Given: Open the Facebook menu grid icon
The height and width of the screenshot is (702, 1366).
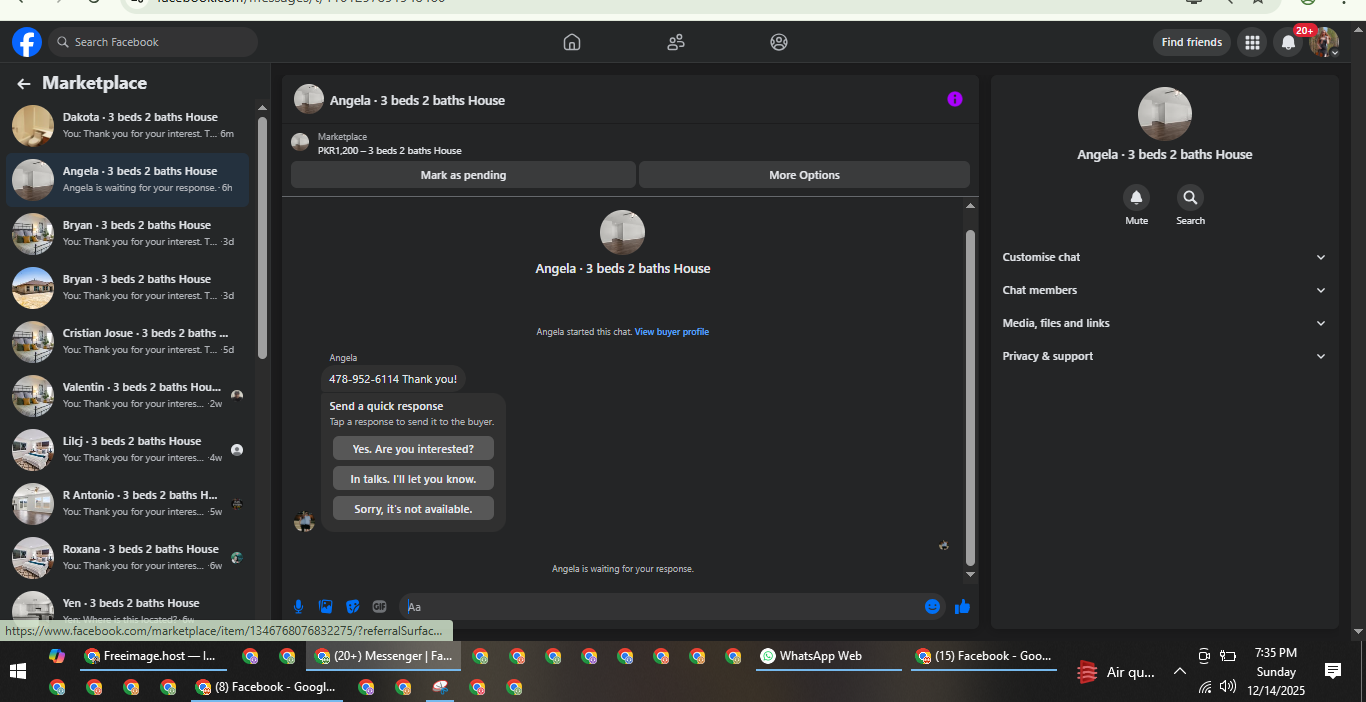Looking at the screenshot, I should coord(1252,42).
